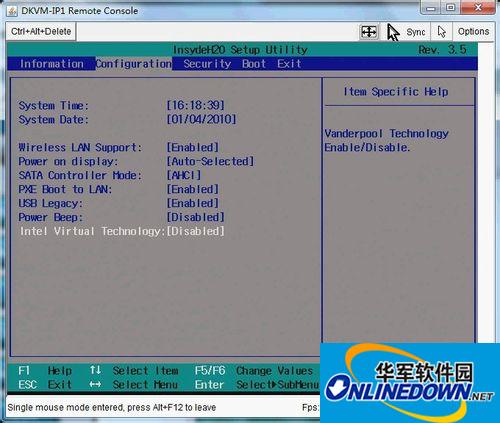500x423 pixels.
Task: Open the Options menu
Action: (x=473, y=32)
